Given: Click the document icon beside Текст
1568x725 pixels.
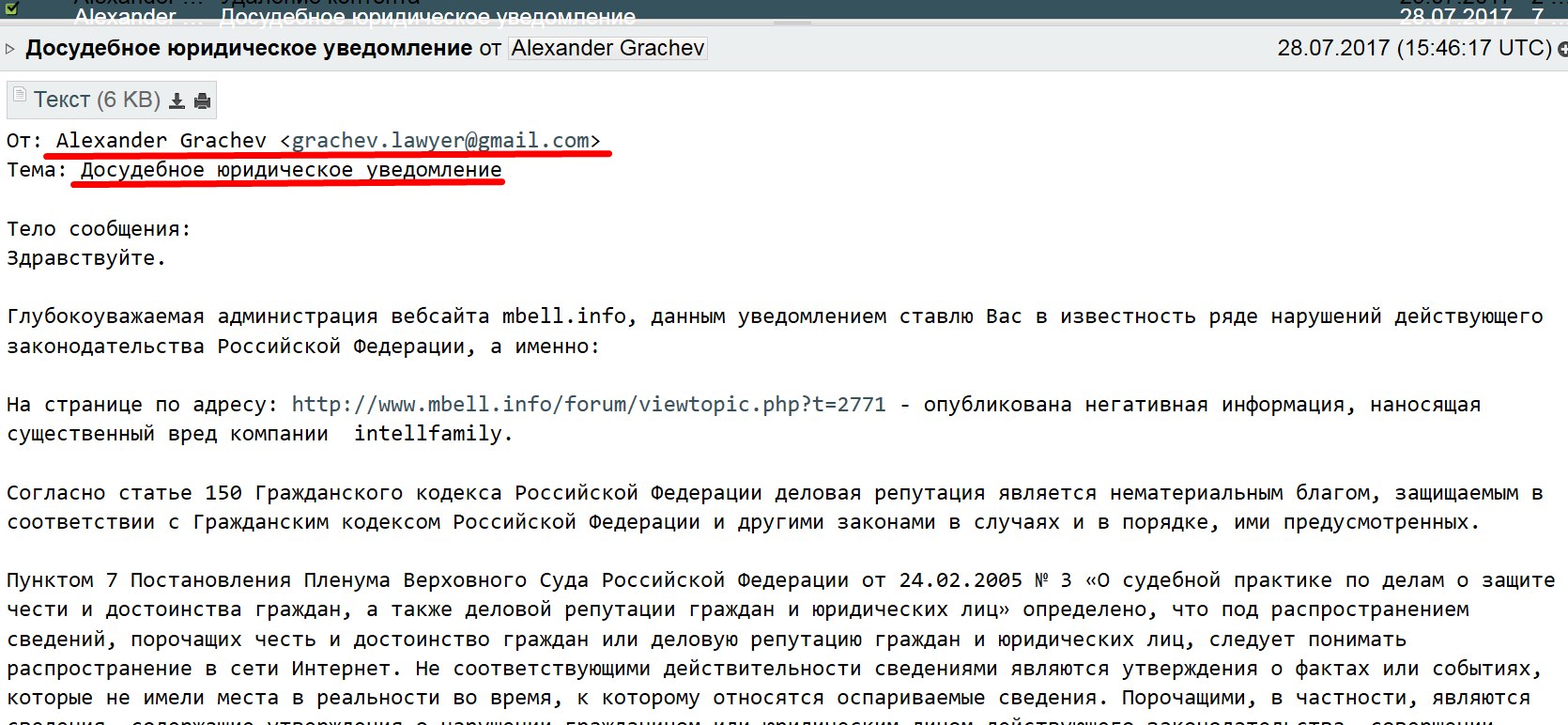Looking at the screenshot, I should pos(19,94).
